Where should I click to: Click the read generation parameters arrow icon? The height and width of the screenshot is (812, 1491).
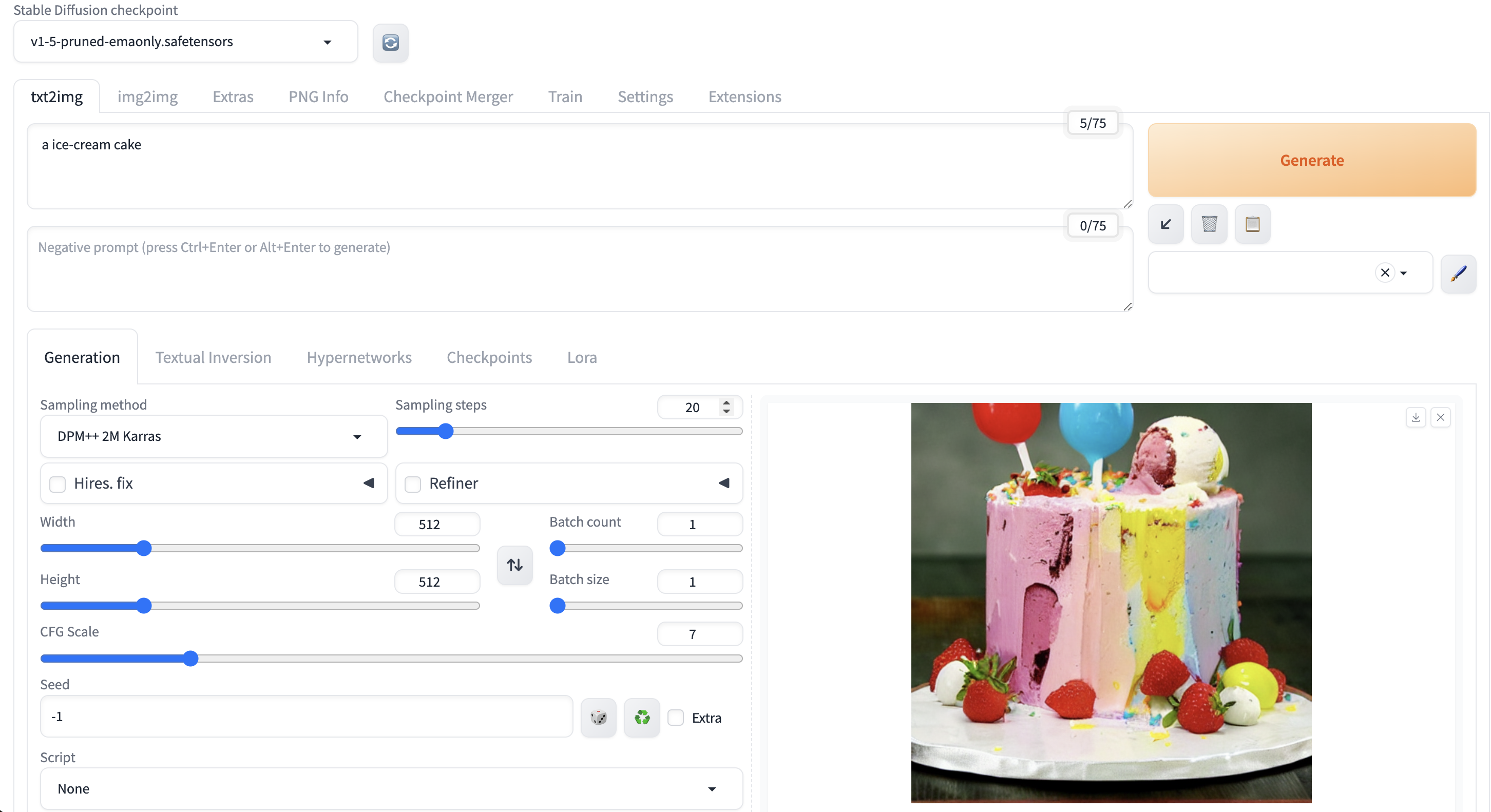1165,224
